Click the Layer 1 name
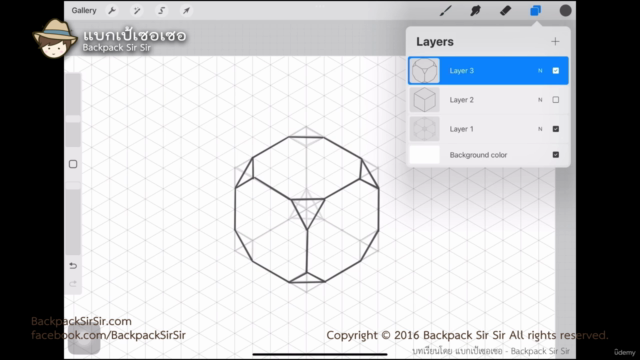The width and height of the screenshot is (640, 360). pos(462,129)
